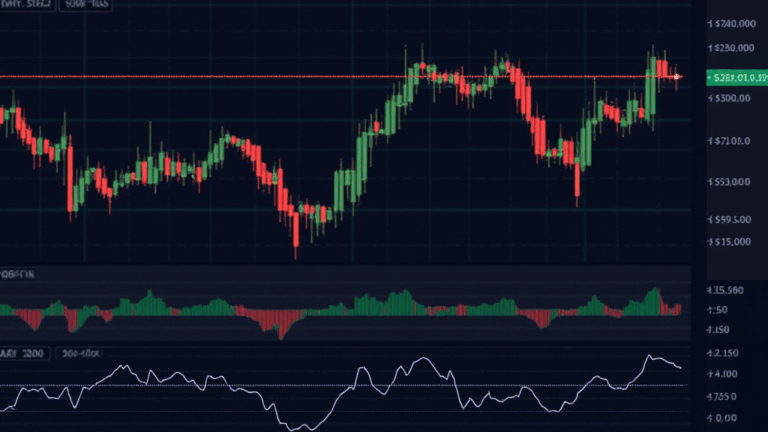Click the $15,000 price axis label

point(729,242)
